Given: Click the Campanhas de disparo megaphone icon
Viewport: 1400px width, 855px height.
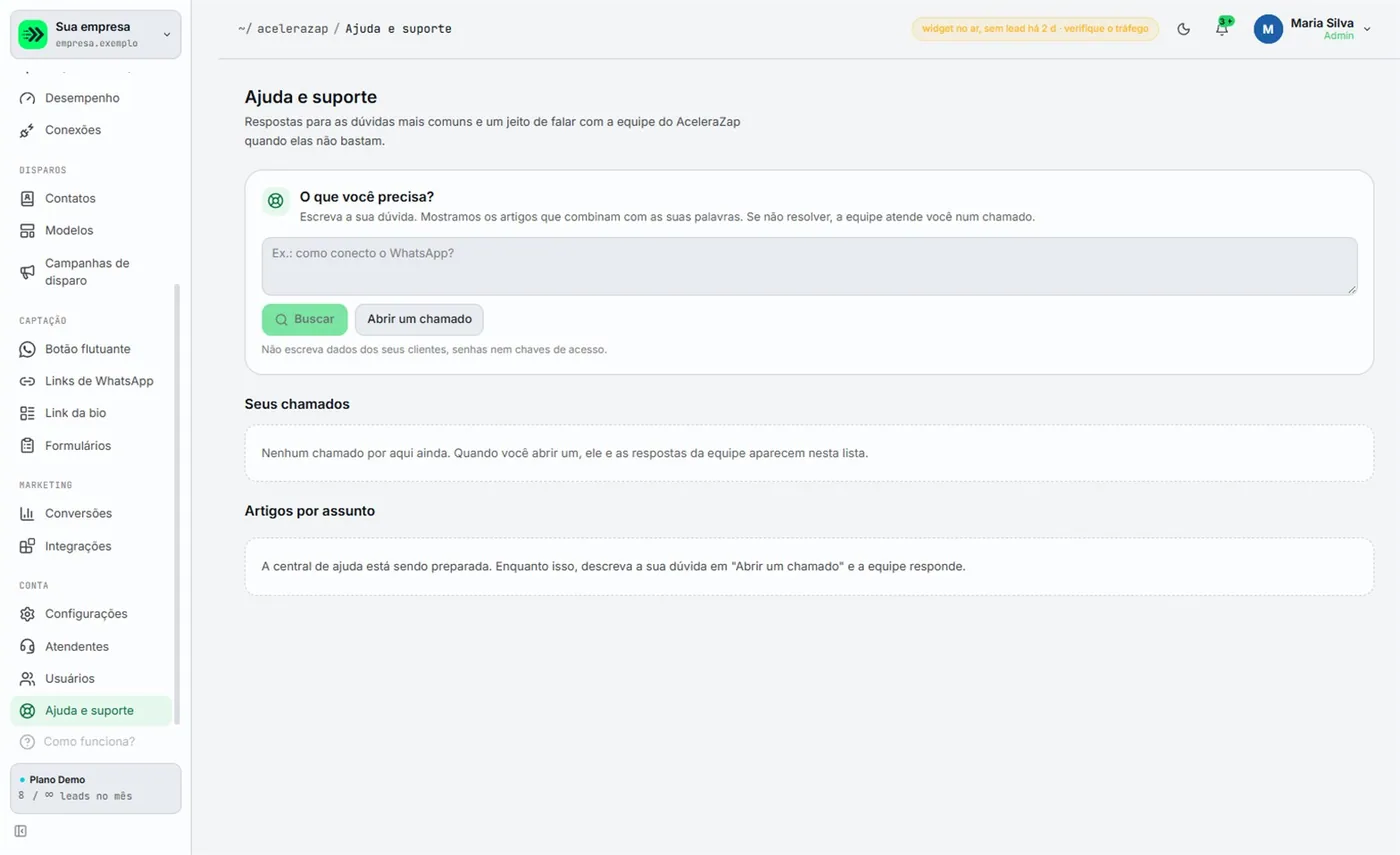Looking at the screenshot, I should point(28,272).
